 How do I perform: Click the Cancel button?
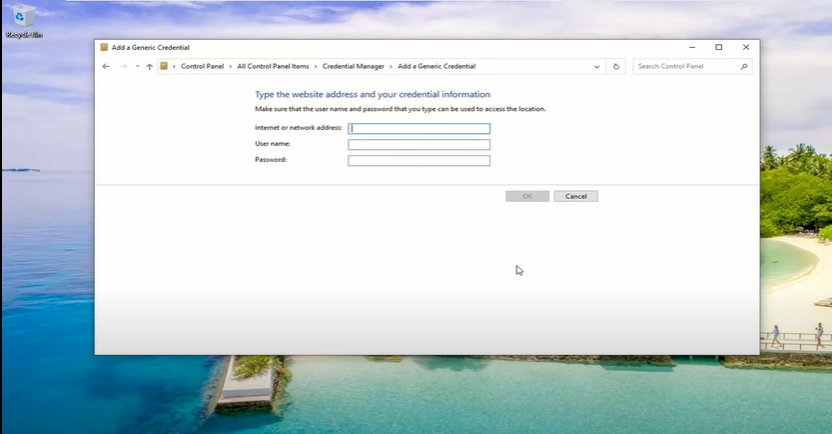click(x=576, y=196)
